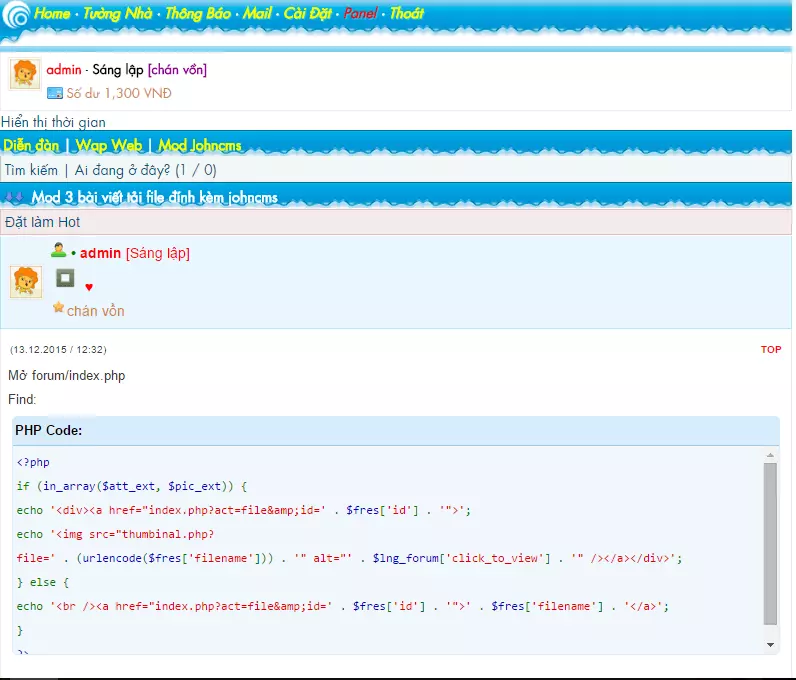Navigate to the Diễn đàn breadcrumb

tap(31, 145)
